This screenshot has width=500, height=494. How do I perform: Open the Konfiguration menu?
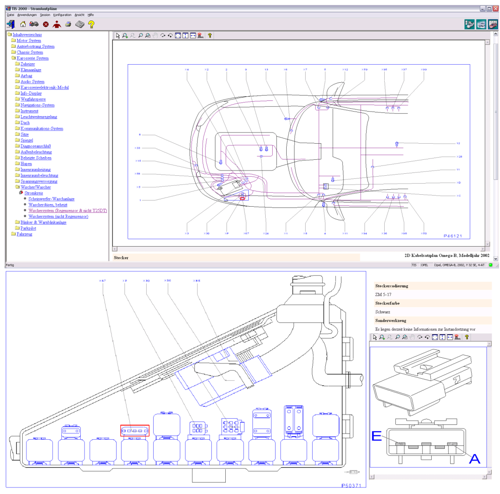click(x=62, y=15)
